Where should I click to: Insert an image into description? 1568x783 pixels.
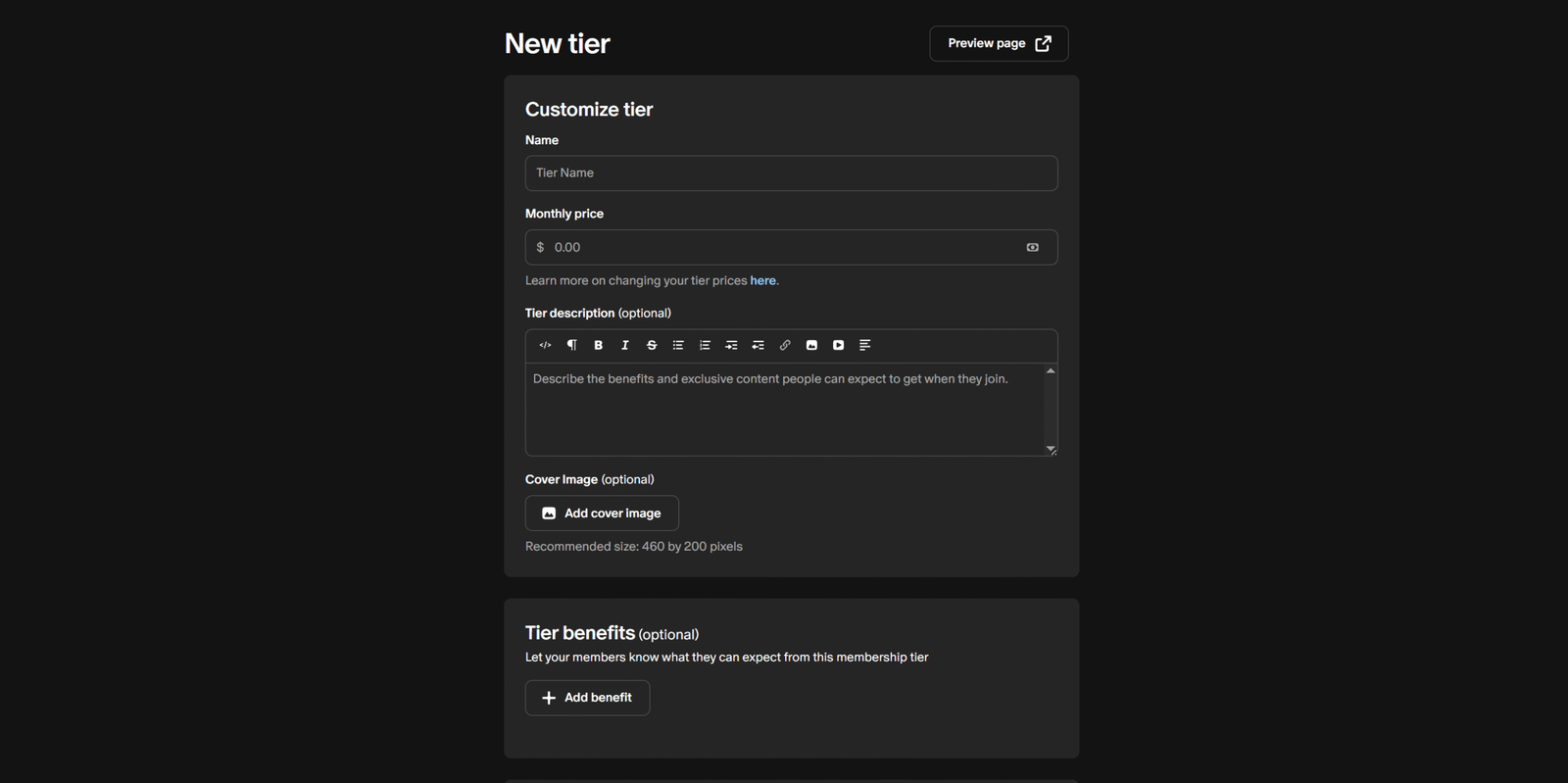point(811,345)
